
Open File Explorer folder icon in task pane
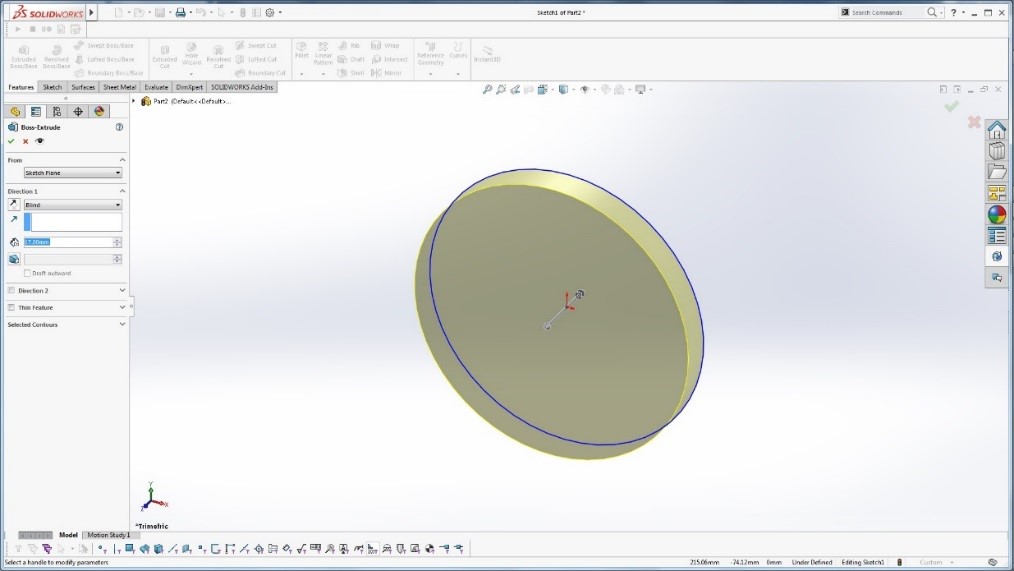click(x=996, y=172)
